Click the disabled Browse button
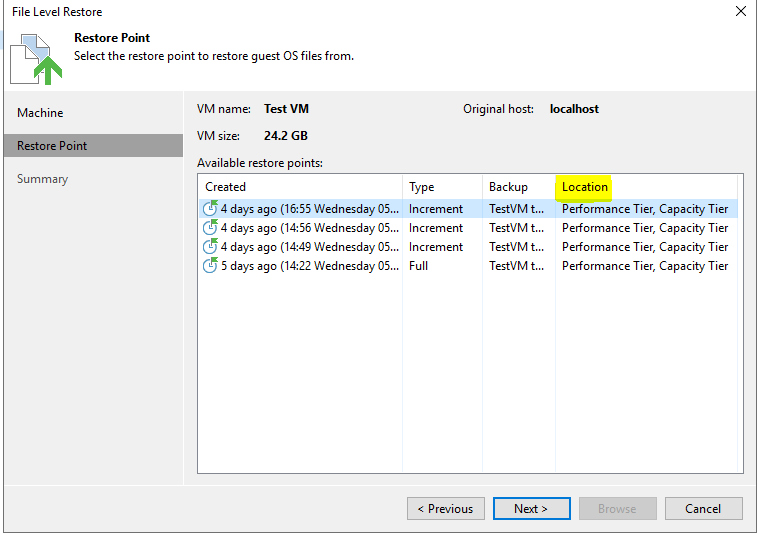Screen dimensions: 764x535 [x=618, y=509]
